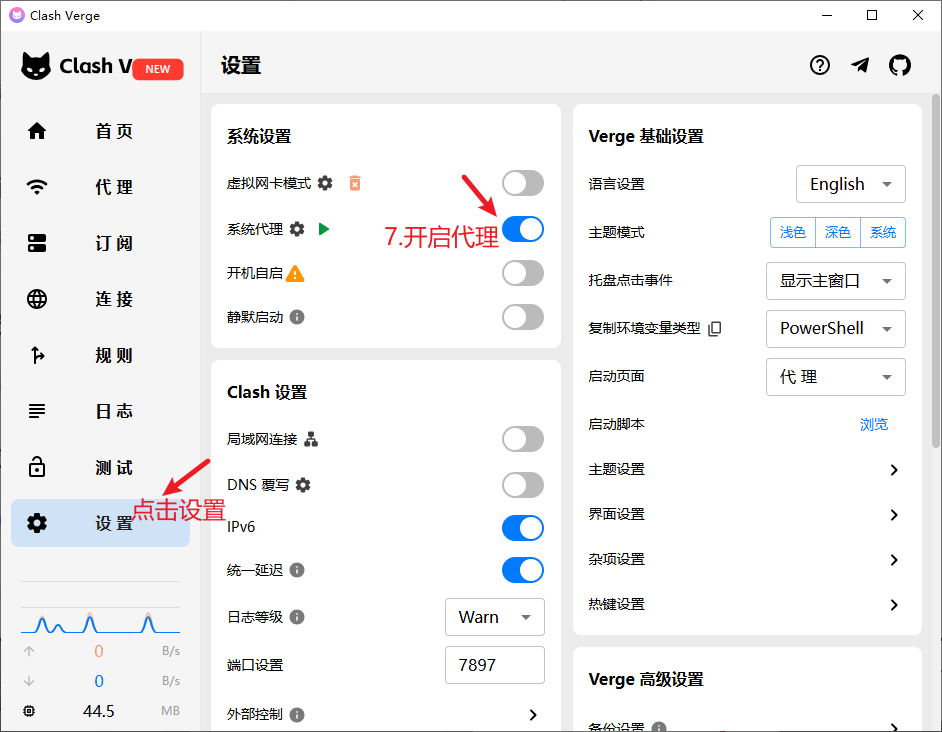Screen dimensions: 942x732
Task: Open the 启动页面 代理 dropdown
Action: (x=835, y=377)
